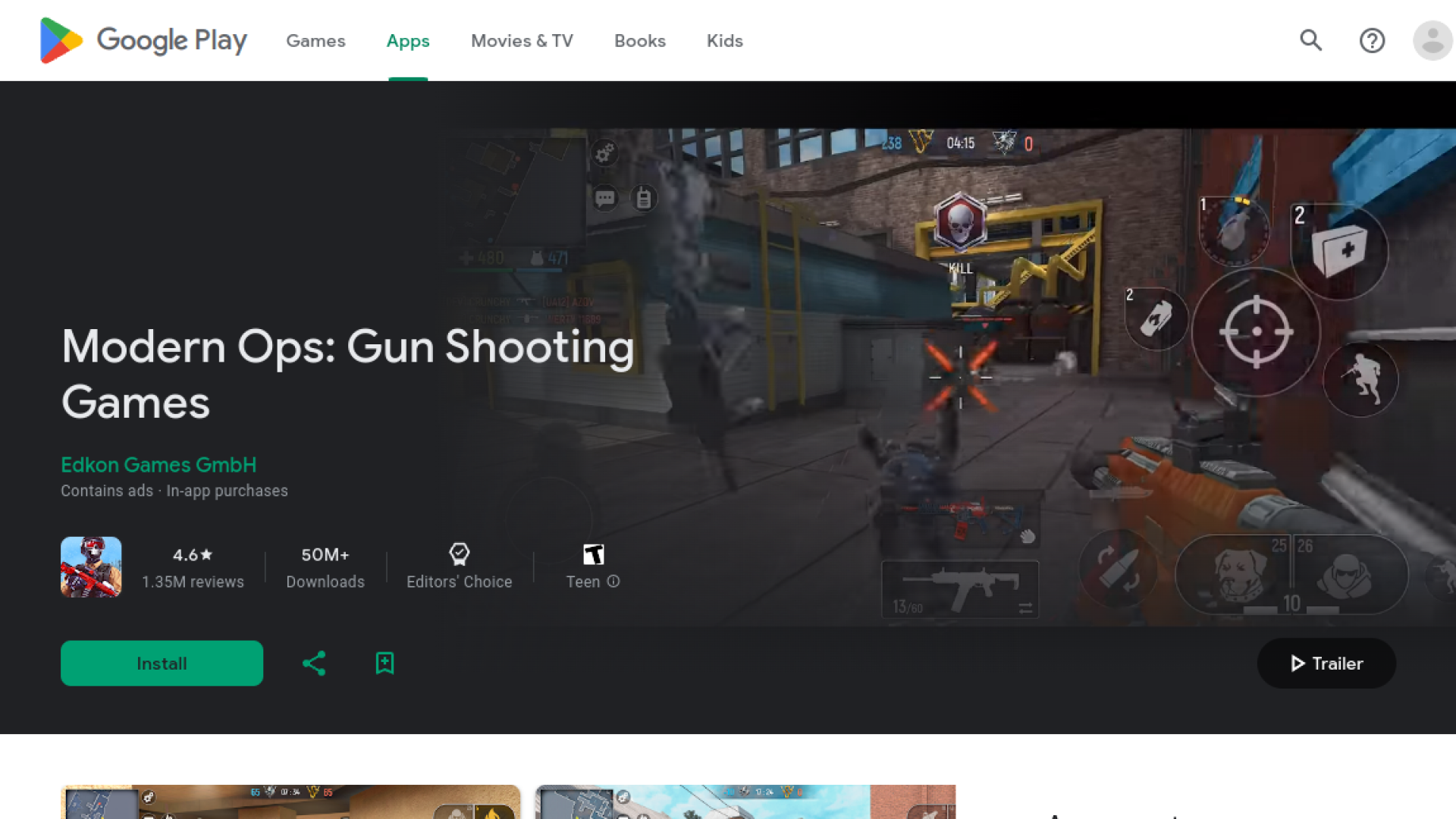The image size is (1456, 819).
Task: Click the 4.6 star rating reviews
Action: [x=193, y=567]
